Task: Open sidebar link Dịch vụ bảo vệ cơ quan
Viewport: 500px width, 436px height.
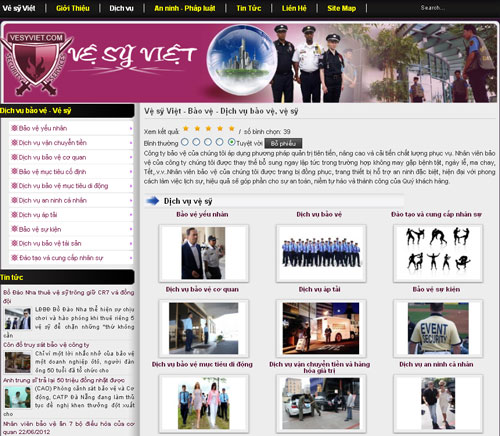Action: (x=52, y=157)
